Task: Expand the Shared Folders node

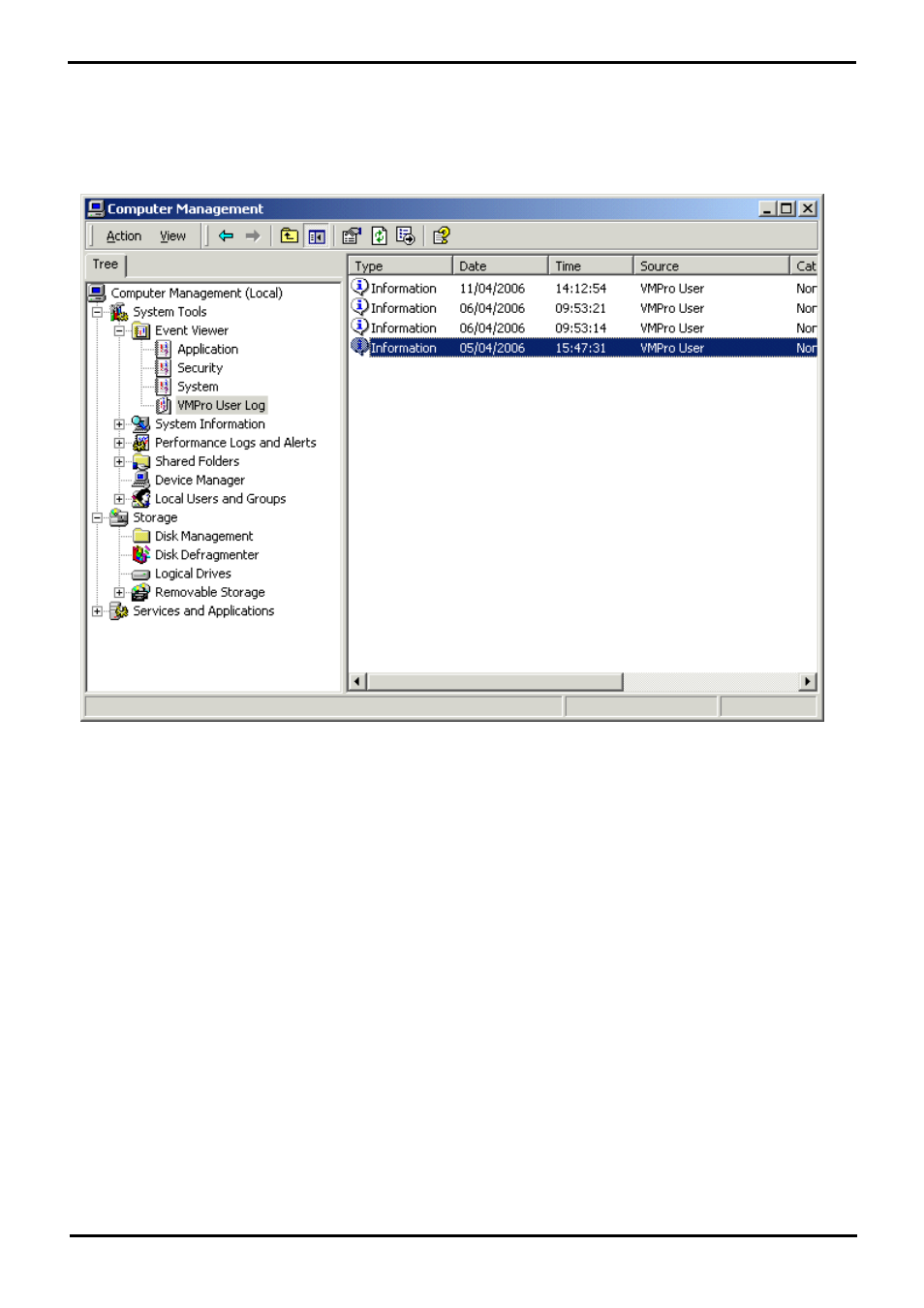Action: (x=119, y=461)
